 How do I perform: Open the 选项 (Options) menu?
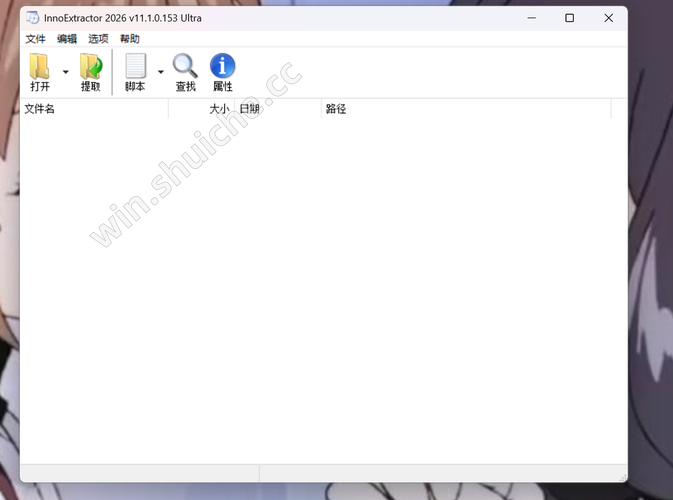[98, 39]
